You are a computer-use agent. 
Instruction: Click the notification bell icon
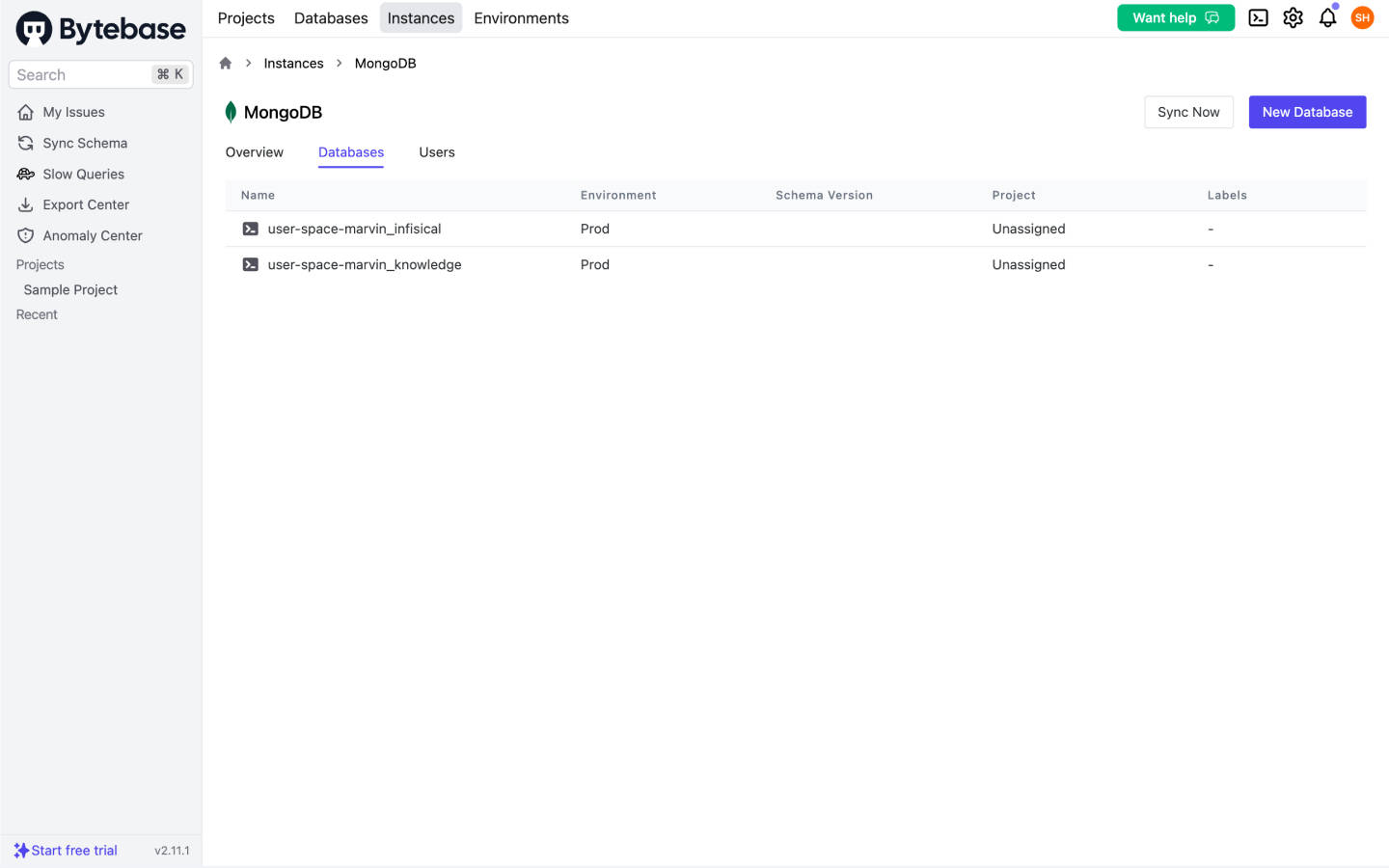(1327, 18)
